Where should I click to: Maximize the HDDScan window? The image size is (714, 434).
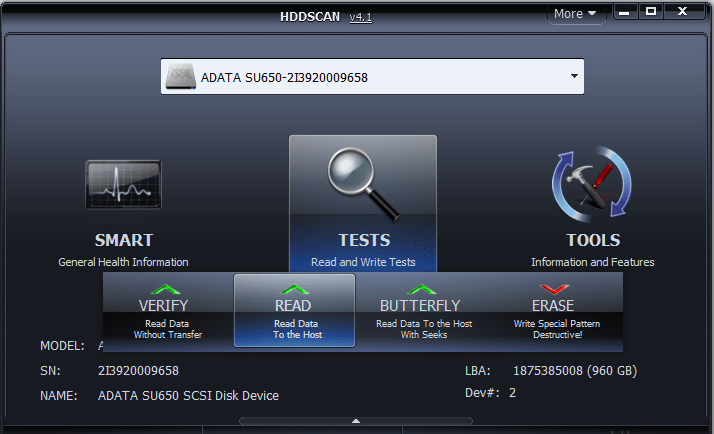tap(651, 12)
